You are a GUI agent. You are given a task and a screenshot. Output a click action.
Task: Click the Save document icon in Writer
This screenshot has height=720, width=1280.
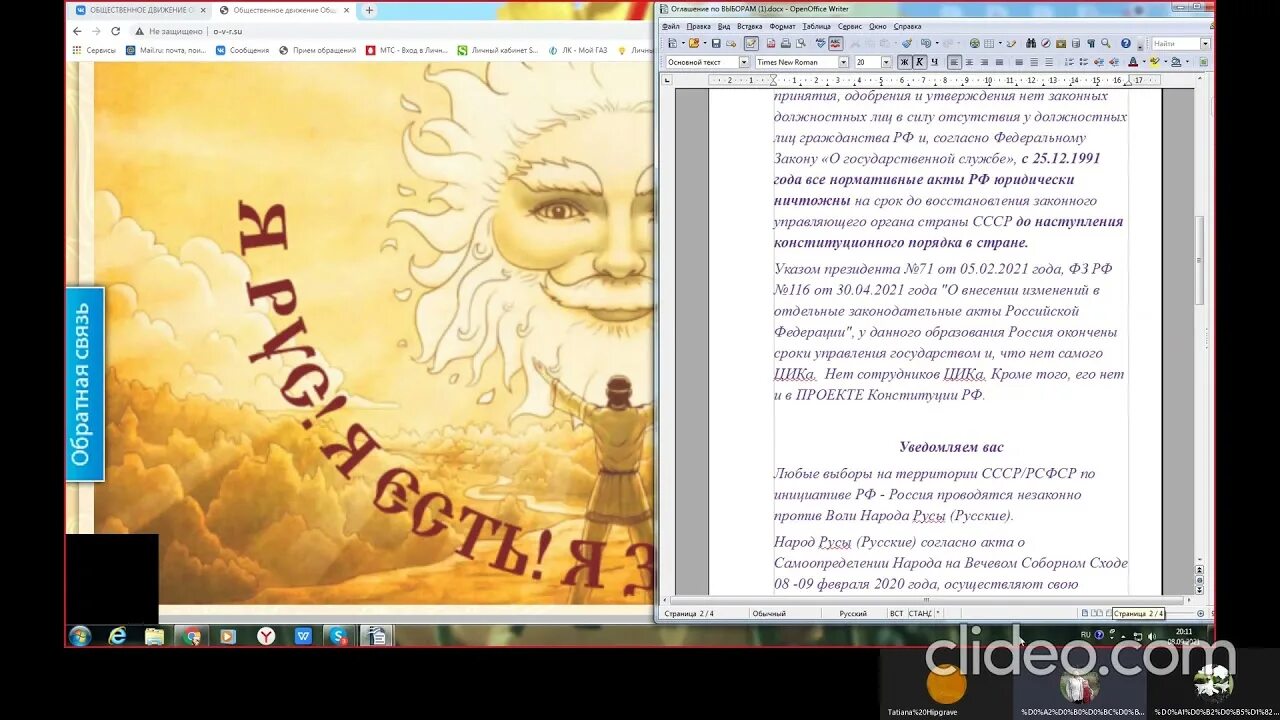716,43
